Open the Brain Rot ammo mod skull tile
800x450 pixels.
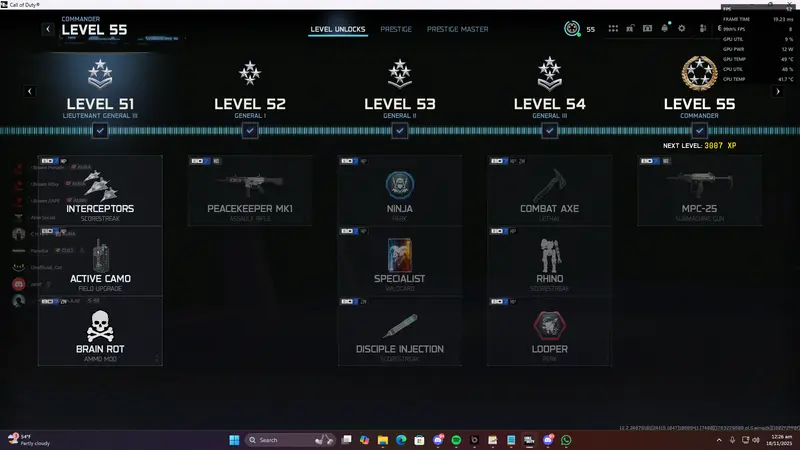[100, 330]
